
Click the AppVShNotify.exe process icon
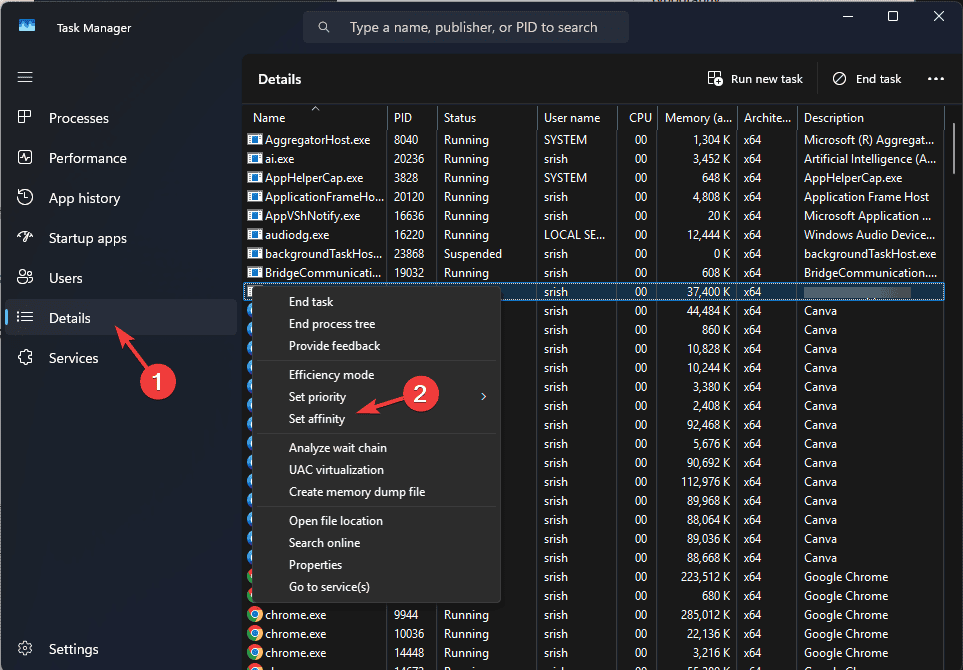pos(254,216)
